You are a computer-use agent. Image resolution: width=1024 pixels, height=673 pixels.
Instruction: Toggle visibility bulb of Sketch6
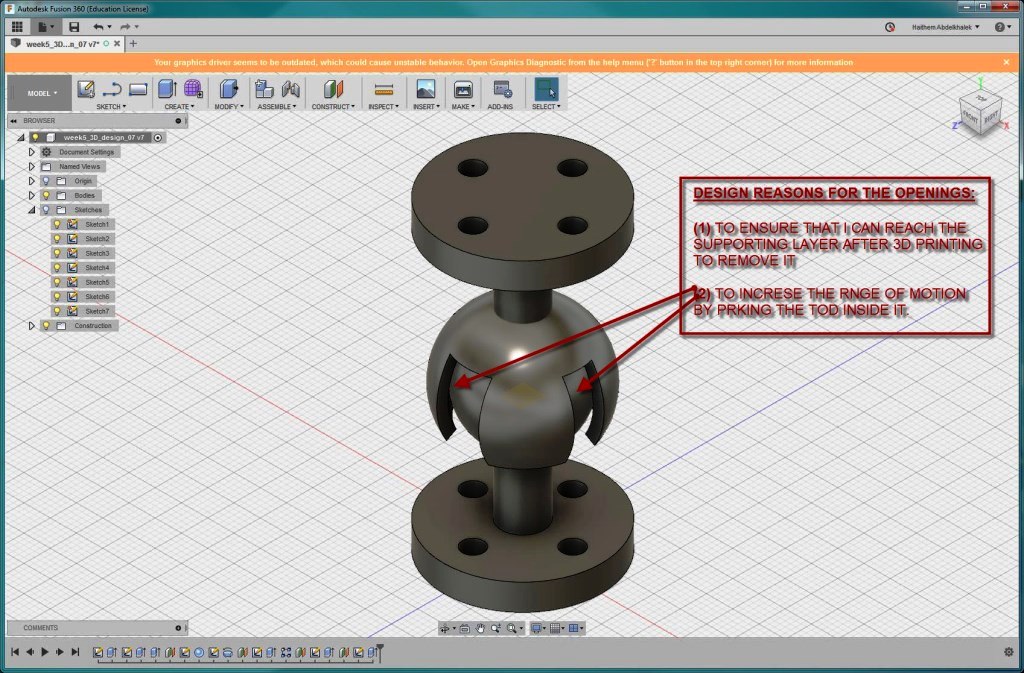pos(57,296)
